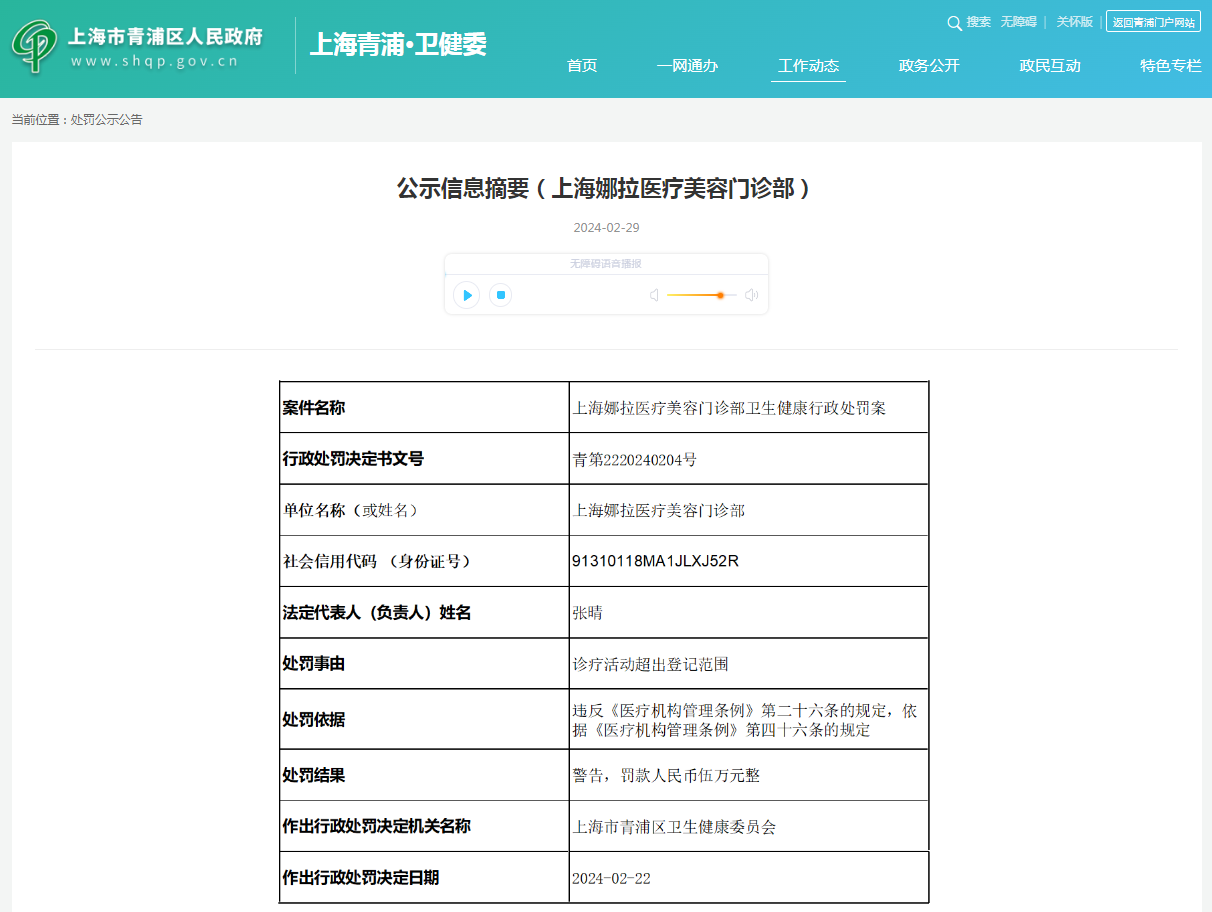This screenshot has width=1212, height=912.
Task: Open the 首页 navigation tab
Action: 582,66
